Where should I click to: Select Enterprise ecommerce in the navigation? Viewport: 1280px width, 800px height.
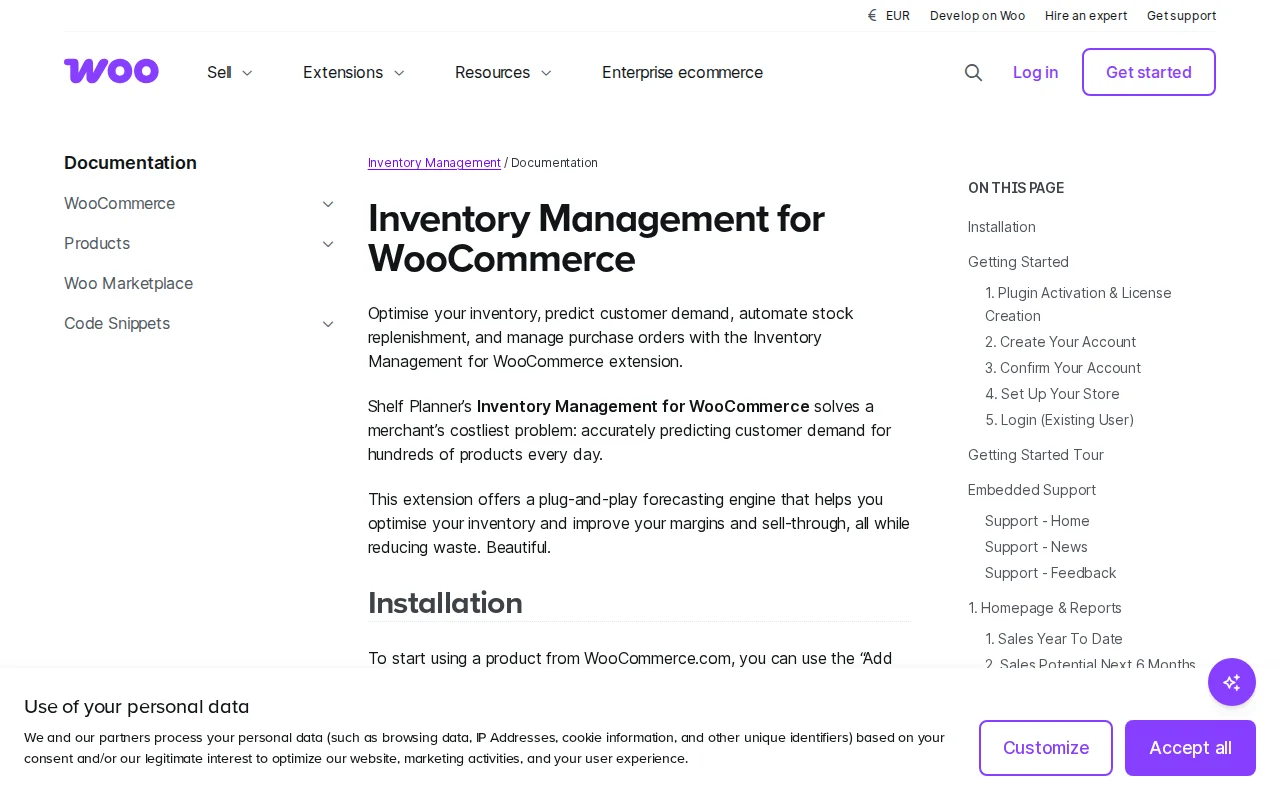682,72
